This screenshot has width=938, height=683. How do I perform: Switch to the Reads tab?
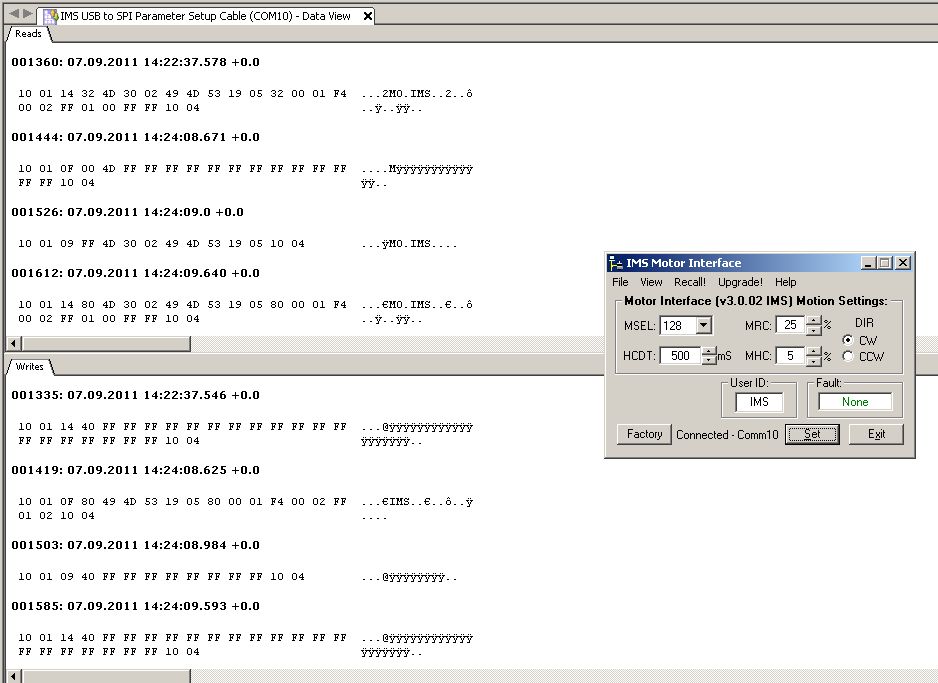pos(28,34)
